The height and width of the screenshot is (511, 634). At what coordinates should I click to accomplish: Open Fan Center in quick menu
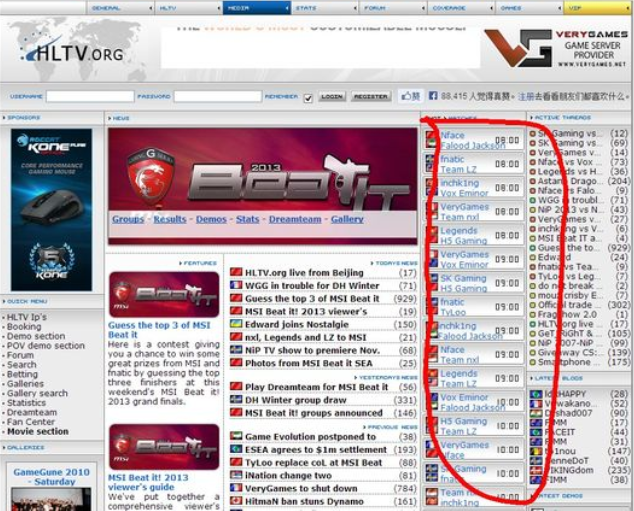pos(30,422)
